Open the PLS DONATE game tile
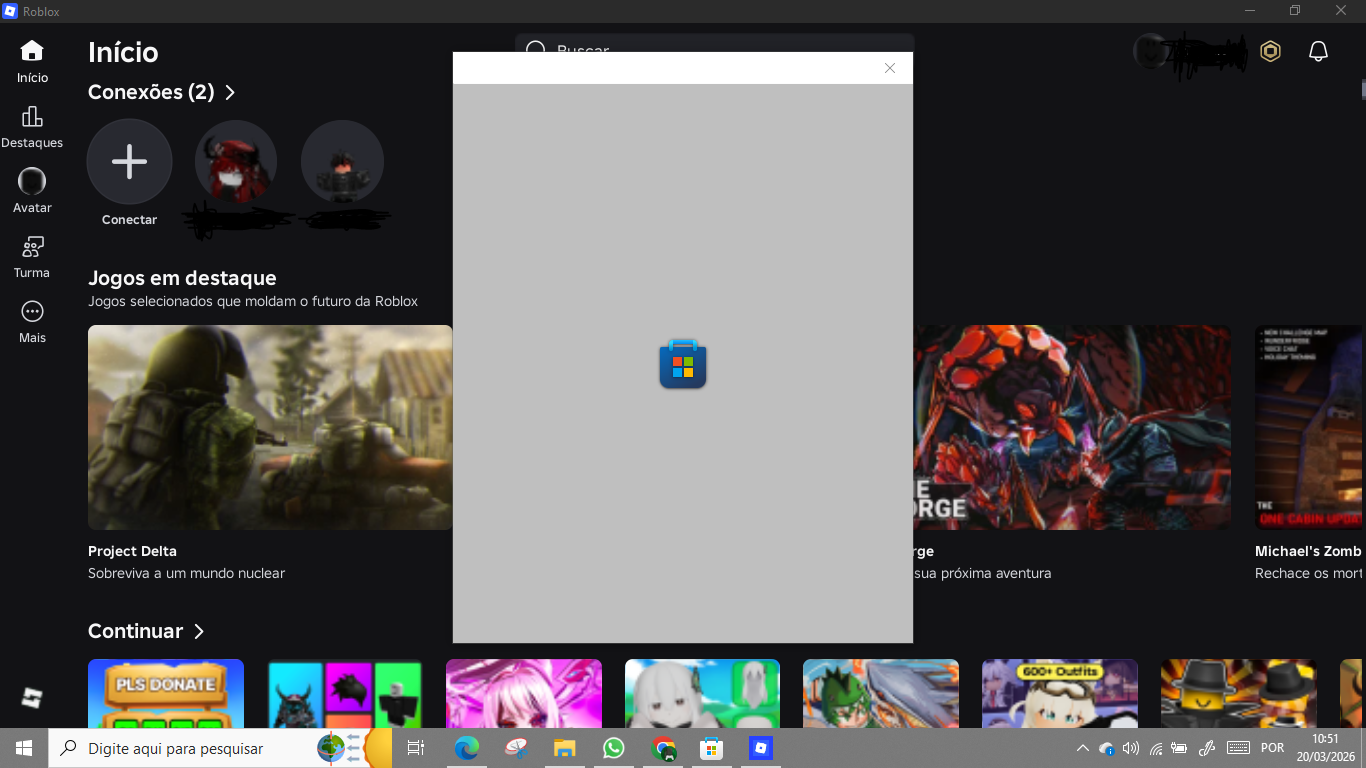Viewport: 1366px width, 768px height. pos(166,693)
